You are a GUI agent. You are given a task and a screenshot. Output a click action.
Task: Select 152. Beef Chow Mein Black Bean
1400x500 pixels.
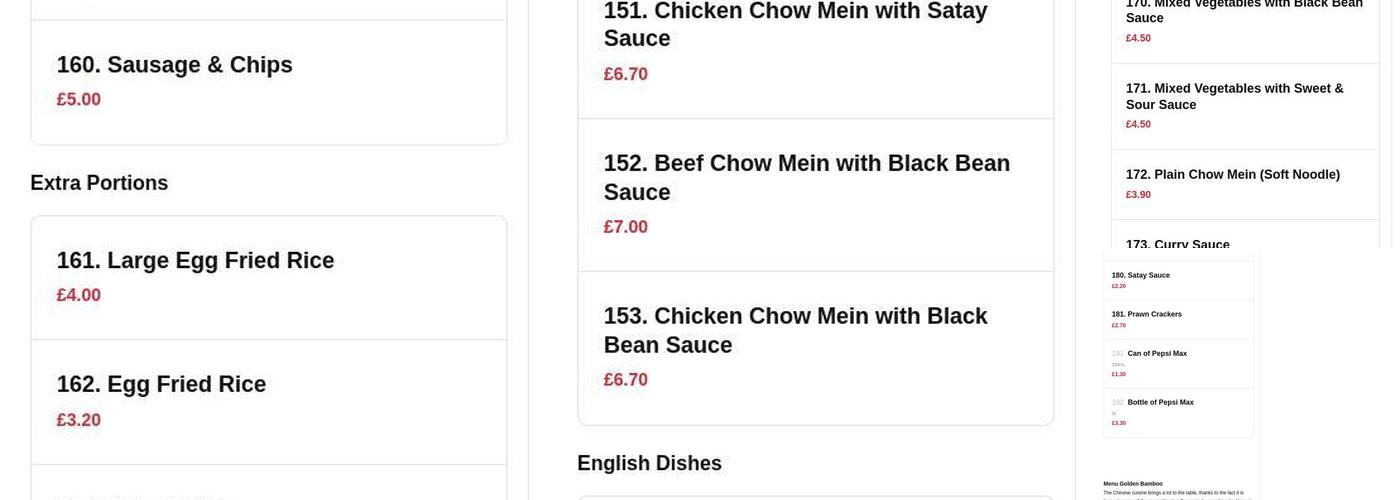[806, 177]
